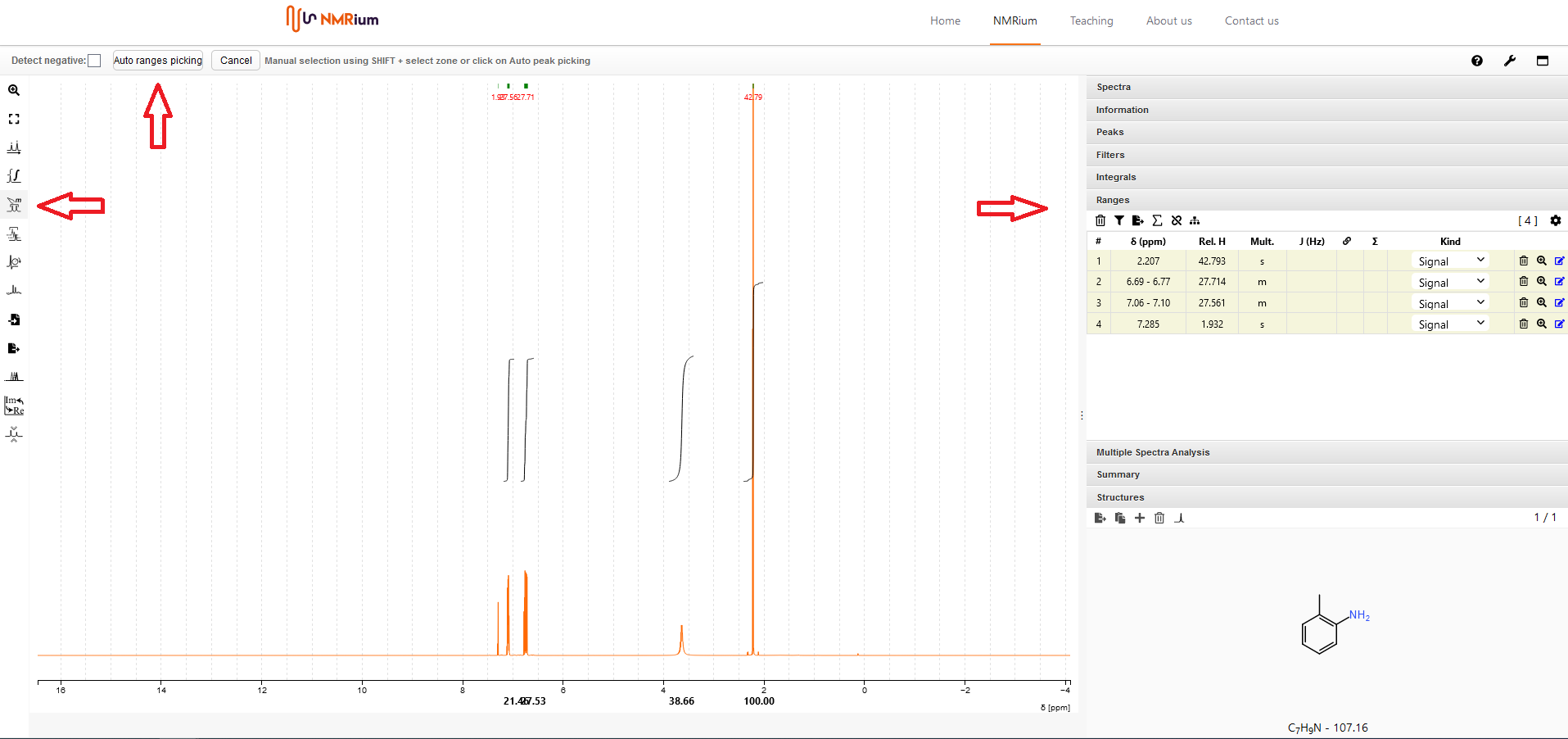Image resolution: width=1568 pixels, height=739 pixels.
Task: Open general settings wrench icon
Action: [x=1510, y=61]
